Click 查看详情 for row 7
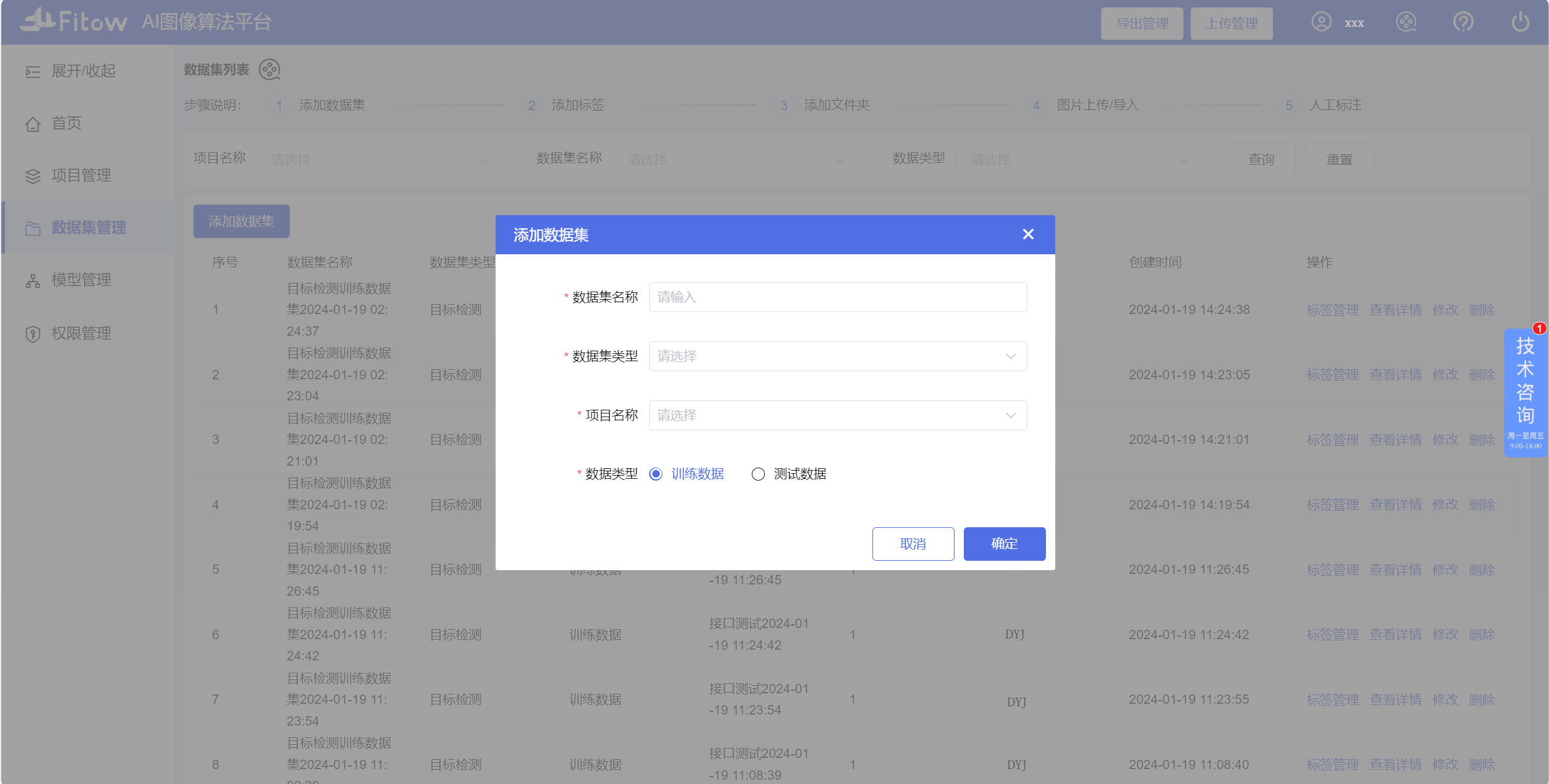 (1395, 700)
